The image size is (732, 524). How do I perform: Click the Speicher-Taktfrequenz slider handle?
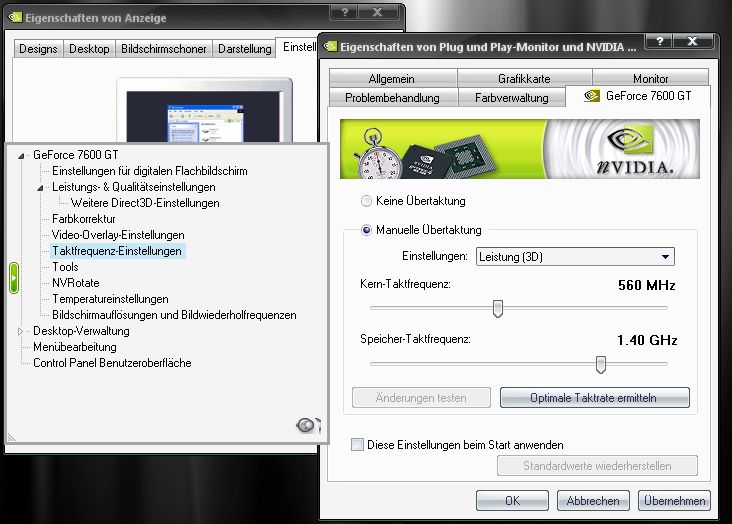pos(601,364)
